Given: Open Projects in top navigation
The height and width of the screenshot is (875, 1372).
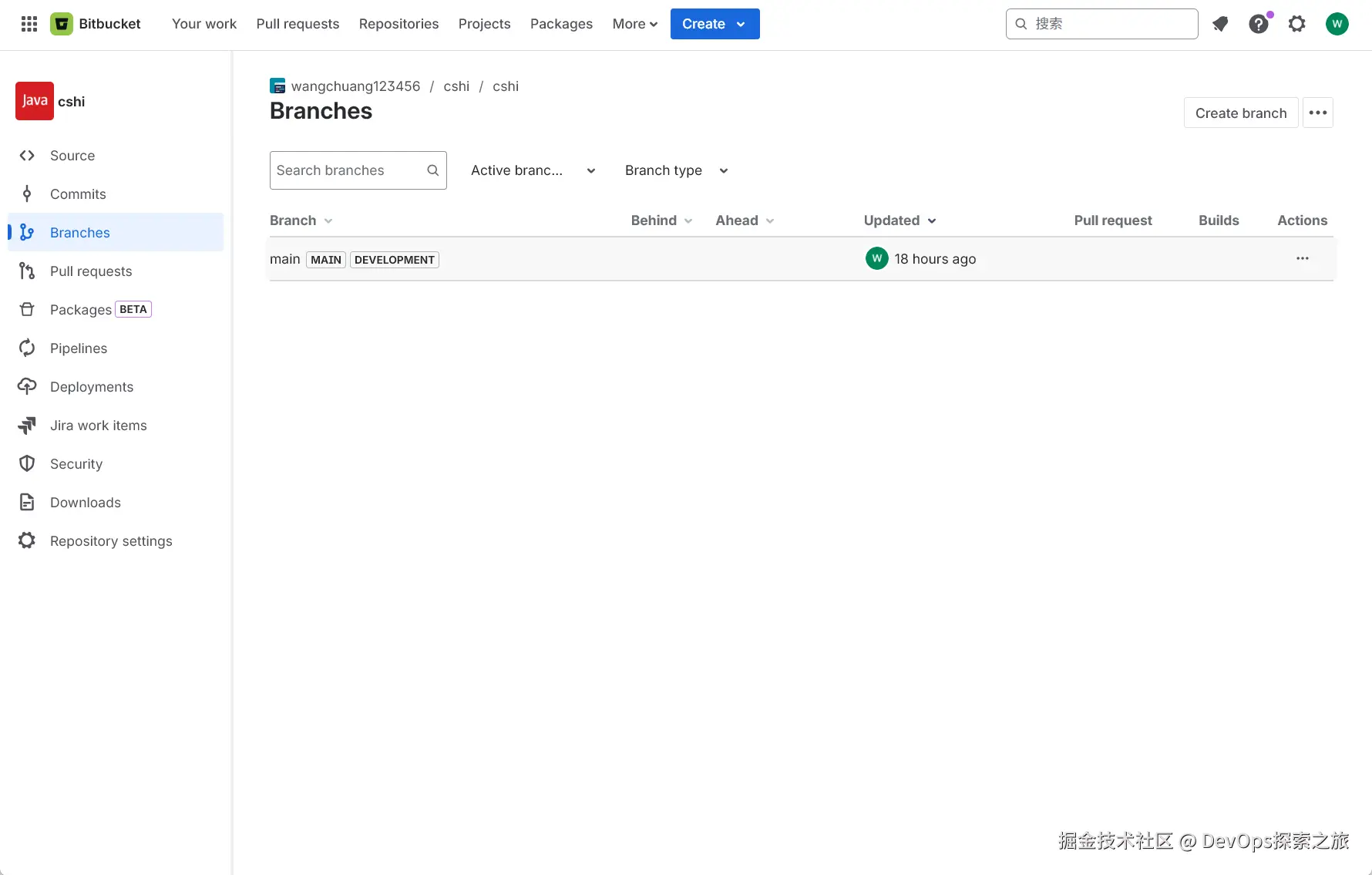Looking at the screenshot, I should (x=484, y=24).
